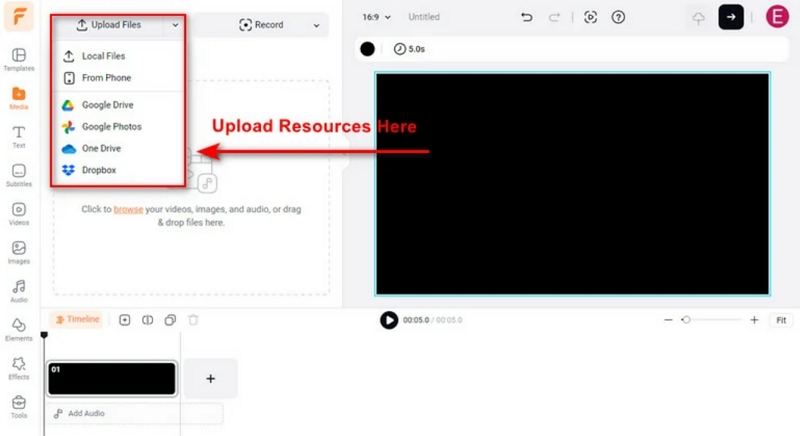The height and width of the screenshot is (436, 800).
Task: Open the Text sidebar panel
Action: point(19,137)
